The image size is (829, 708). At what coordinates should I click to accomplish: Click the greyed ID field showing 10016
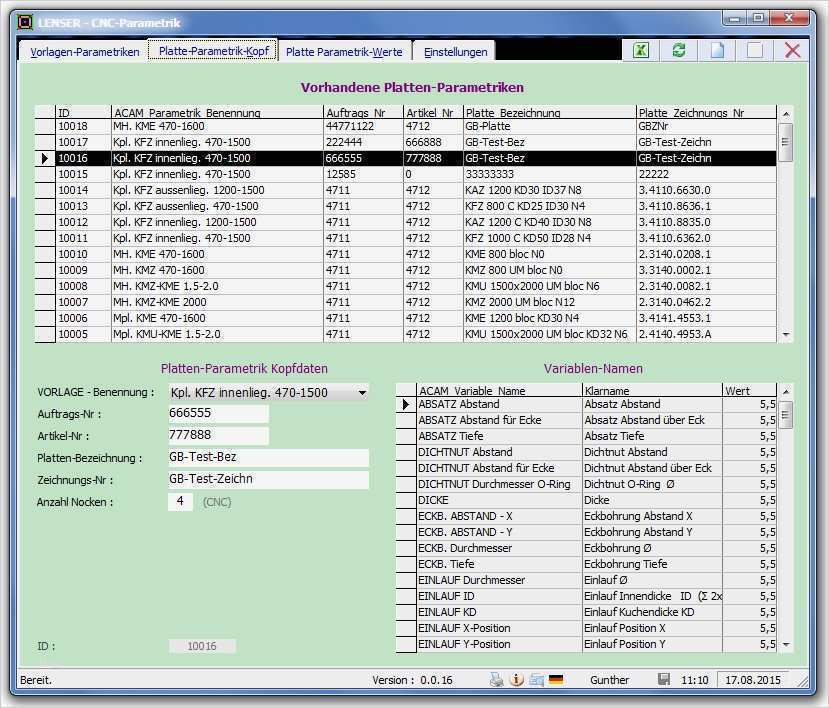tap(202, 646)
